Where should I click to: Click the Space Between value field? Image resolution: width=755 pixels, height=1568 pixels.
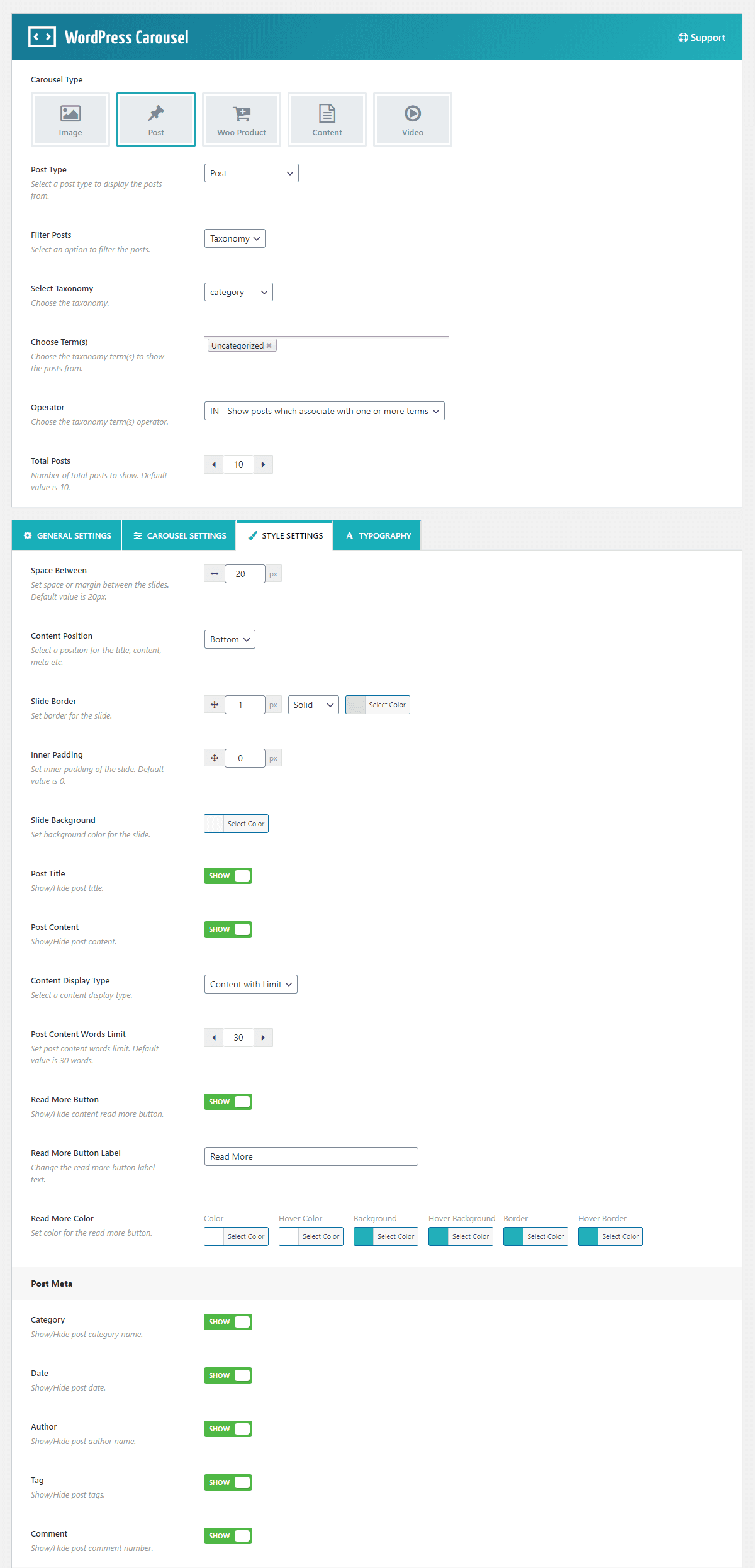(245, 574)
